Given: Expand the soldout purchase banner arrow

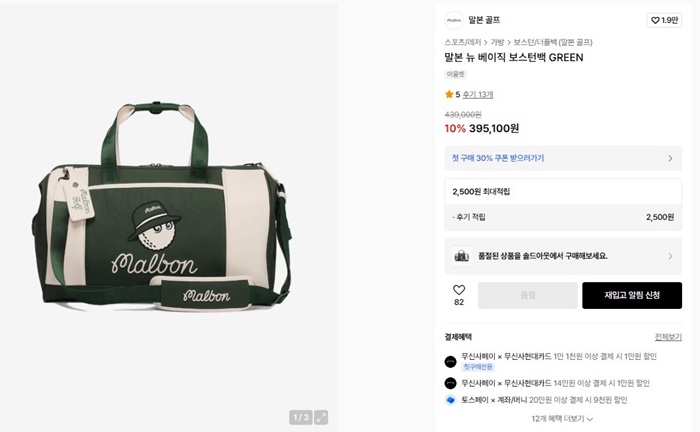Looking at the screenshot, I should click(670, 256).
